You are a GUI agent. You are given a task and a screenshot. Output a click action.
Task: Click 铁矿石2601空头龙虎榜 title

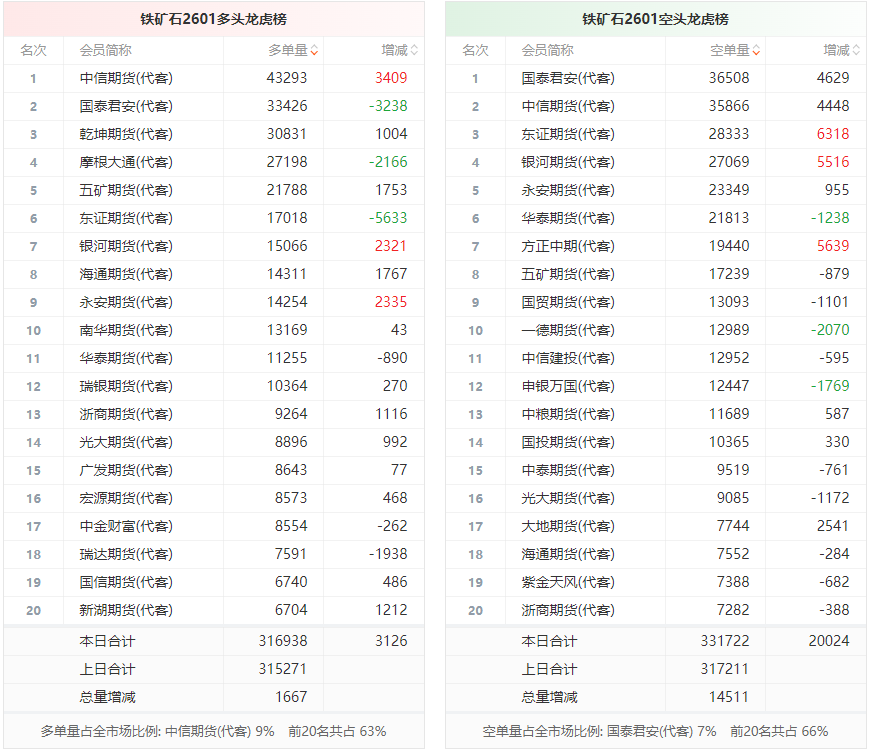(x=655, y=19)
